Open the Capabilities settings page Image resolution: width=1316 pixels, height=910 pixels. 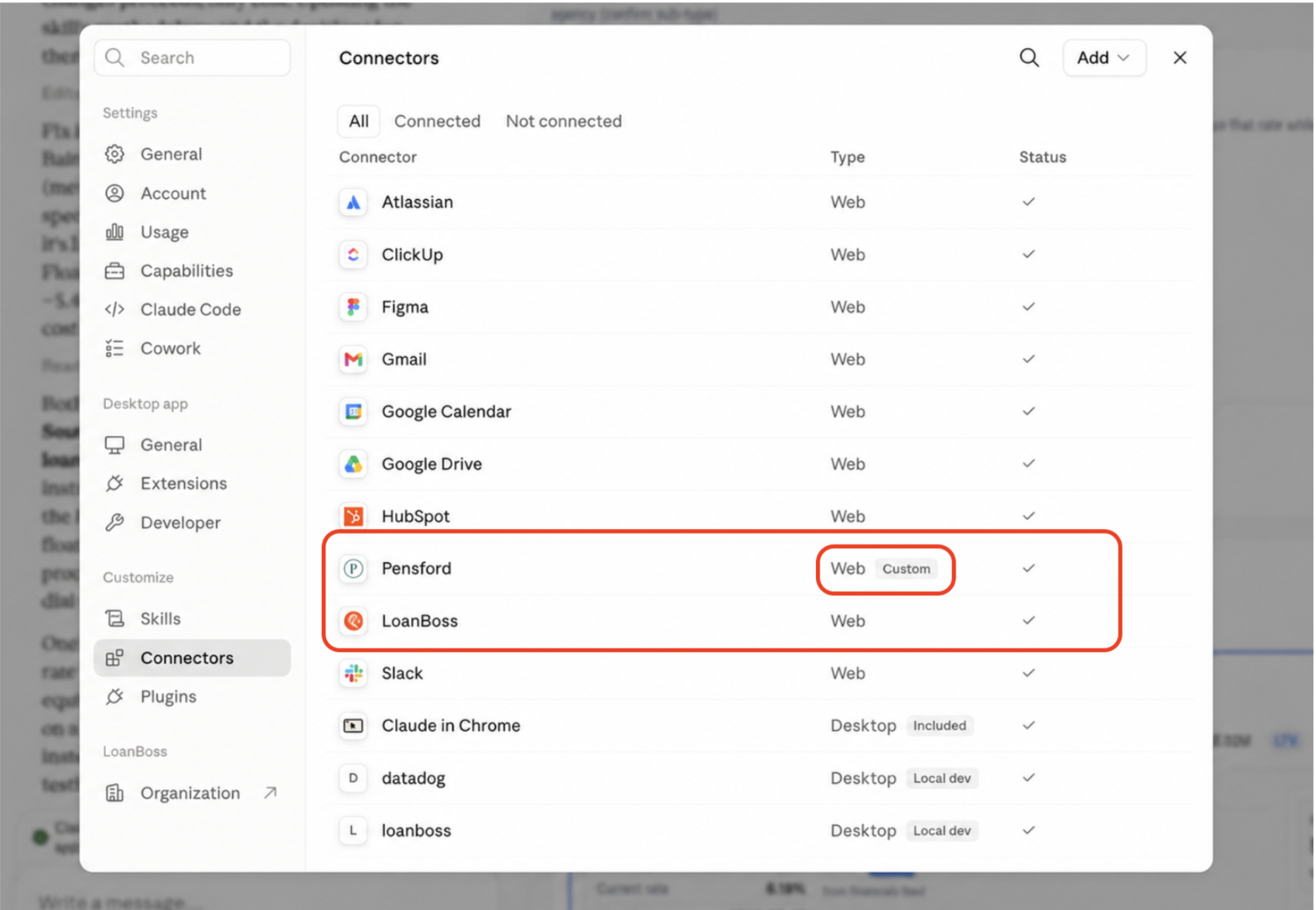click(192, 271)
